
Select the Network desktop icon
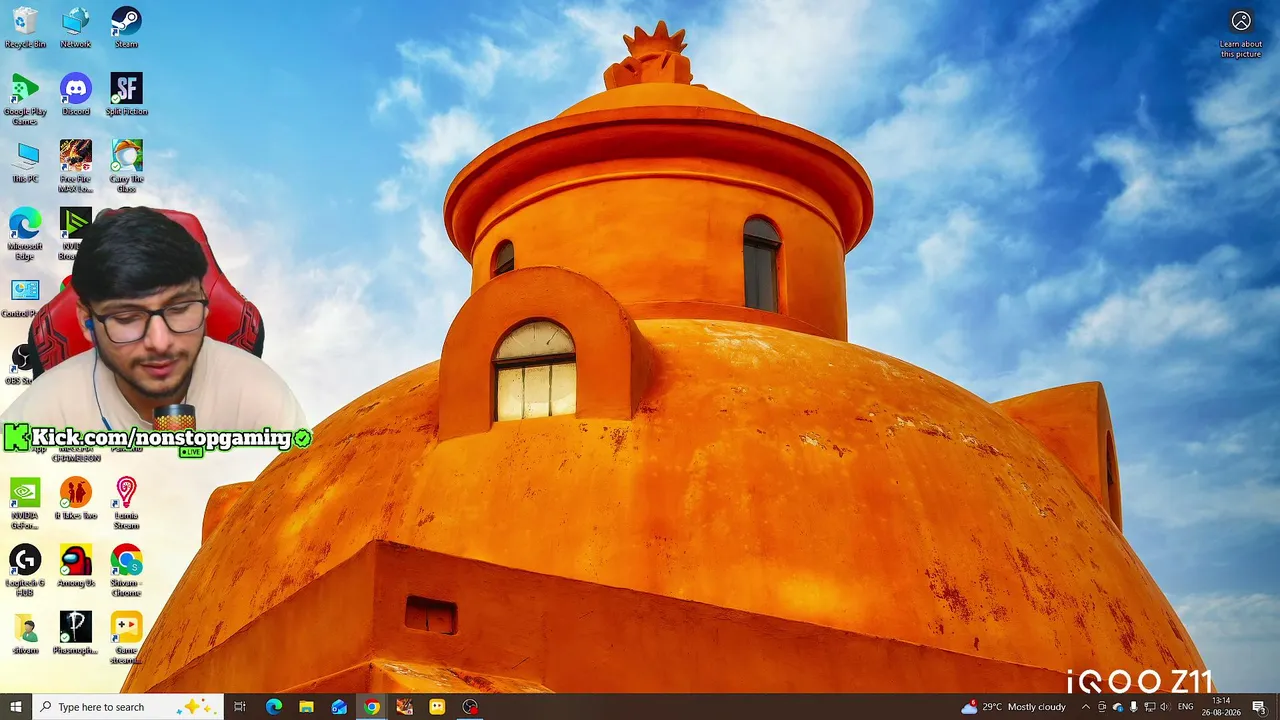(75, 27)
